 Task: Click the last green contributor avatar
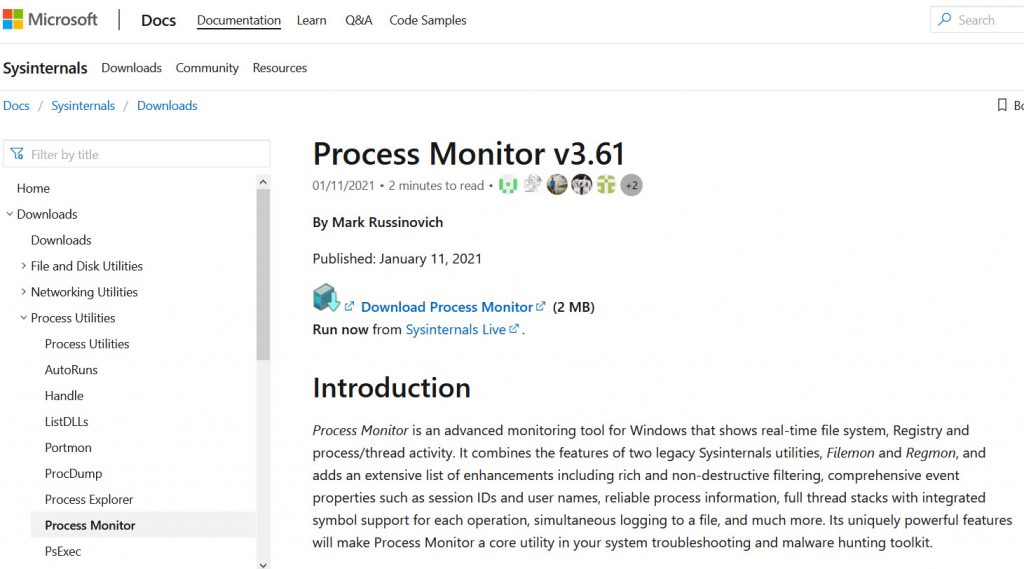[606, 185]
